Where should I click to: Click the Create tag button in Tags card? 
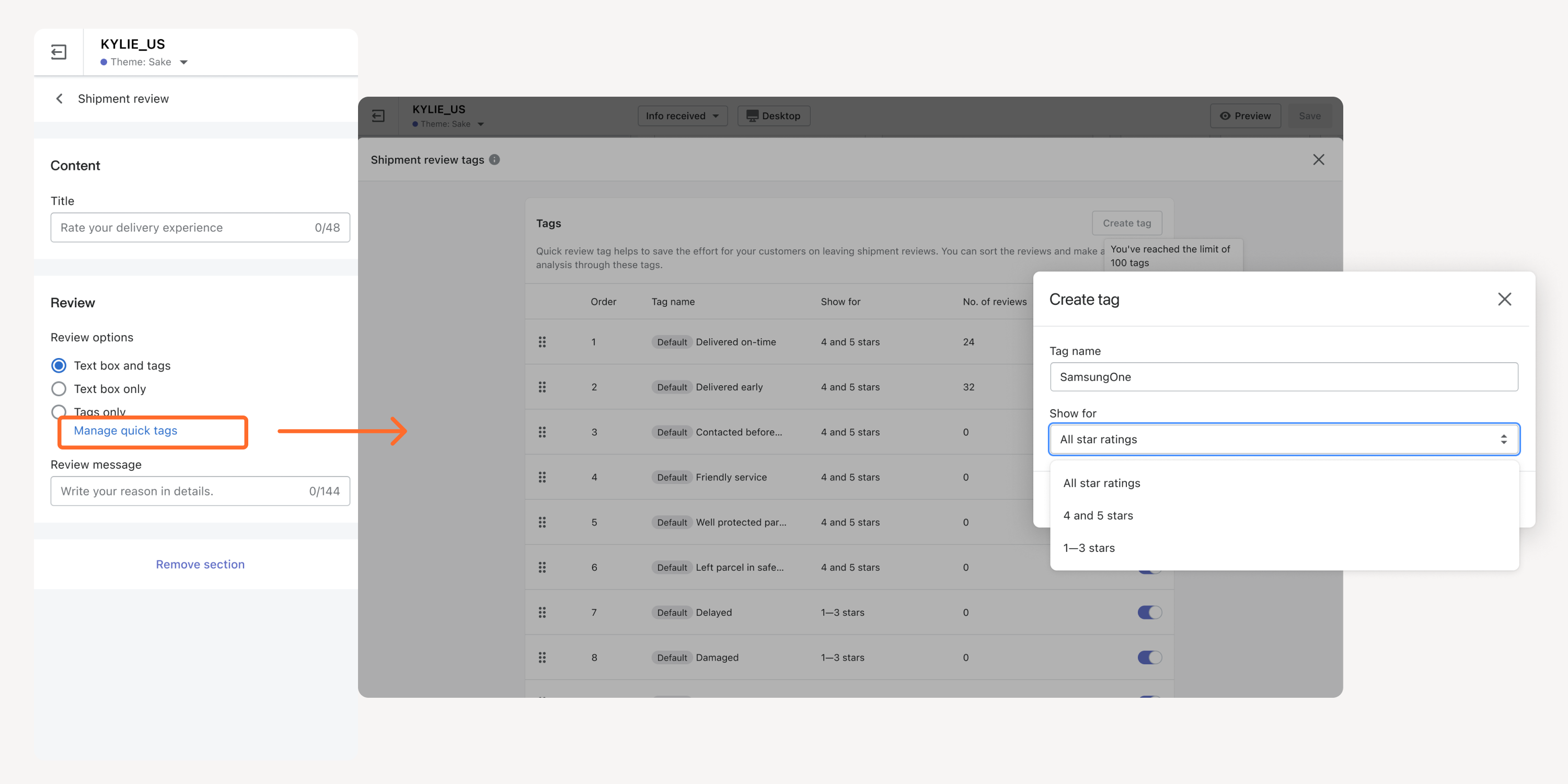coord(1127,223)
